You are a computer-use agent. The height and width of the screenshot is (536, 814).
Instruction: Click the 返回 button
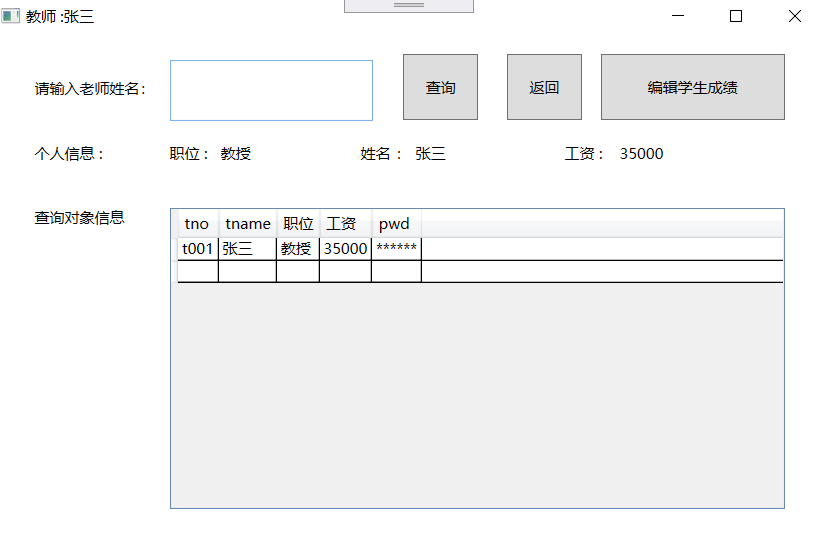point(544,87)
